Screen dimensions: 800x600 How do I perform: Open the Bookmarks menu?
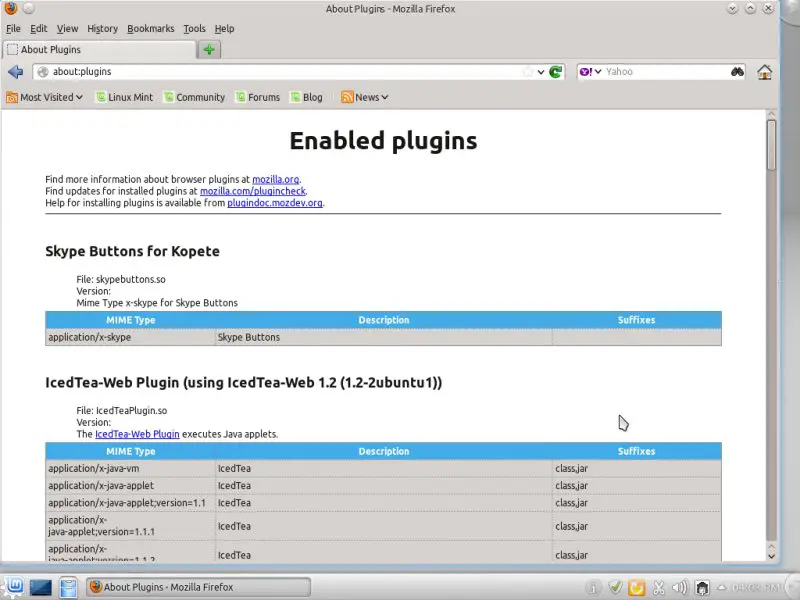click(151, 29)
